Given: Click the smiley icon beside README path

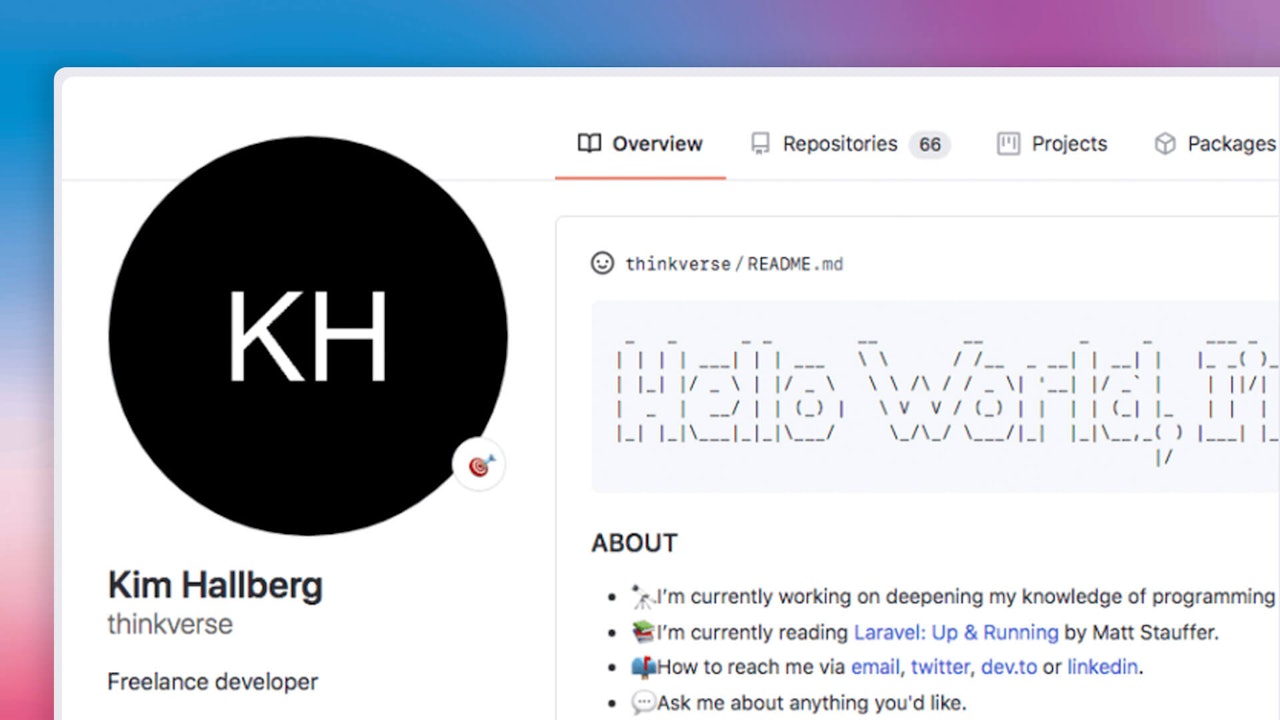Looking at the screenshot, I should [602, 263].
